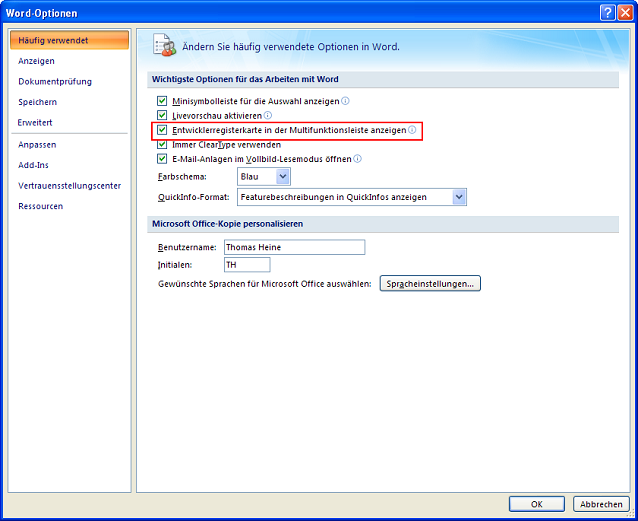Uncheck Entwicklerregisterkarte in der Multifunktionsleiste anzeigen
The width and height of the screenshot is (638, 521).
tap(162, 130)
